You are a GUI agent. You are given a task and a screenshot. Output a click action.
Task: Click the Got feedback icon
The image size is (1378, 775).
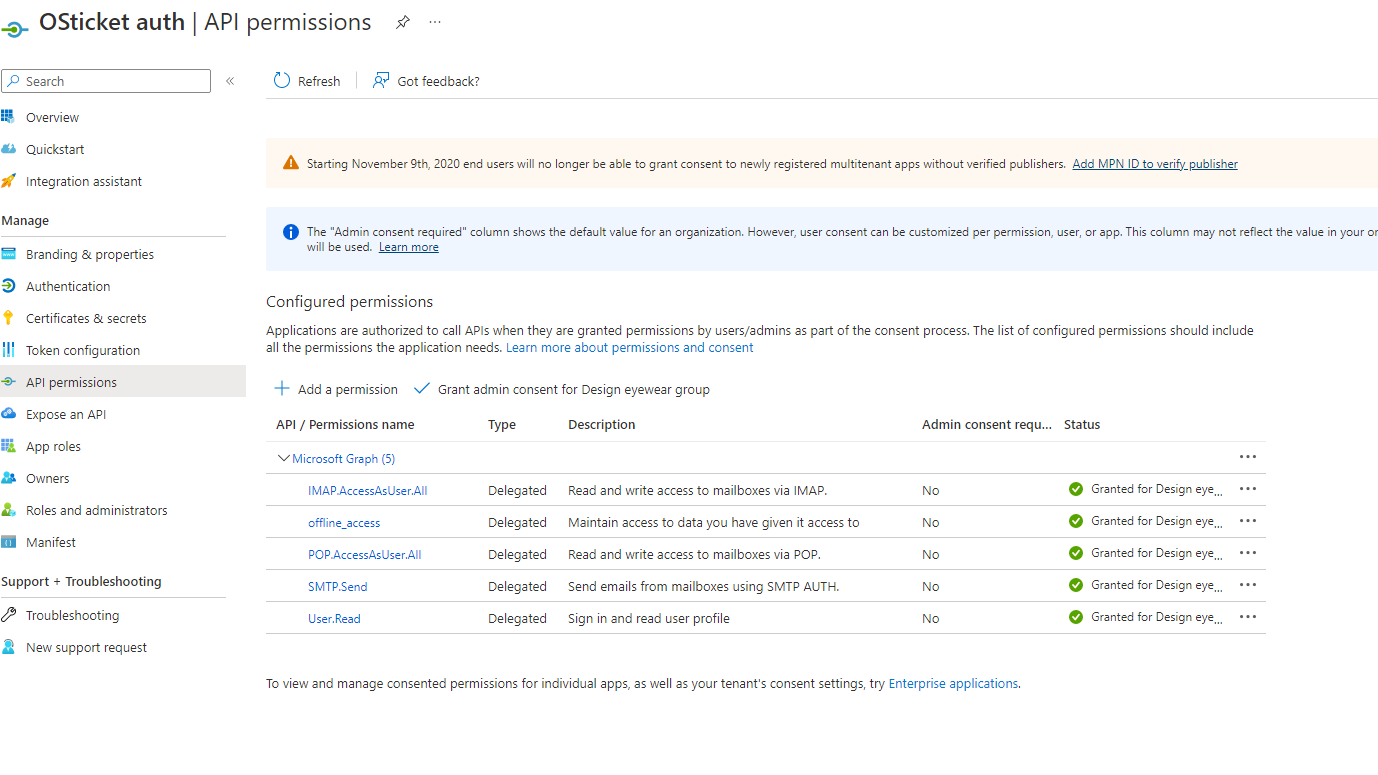click(381, 81)
